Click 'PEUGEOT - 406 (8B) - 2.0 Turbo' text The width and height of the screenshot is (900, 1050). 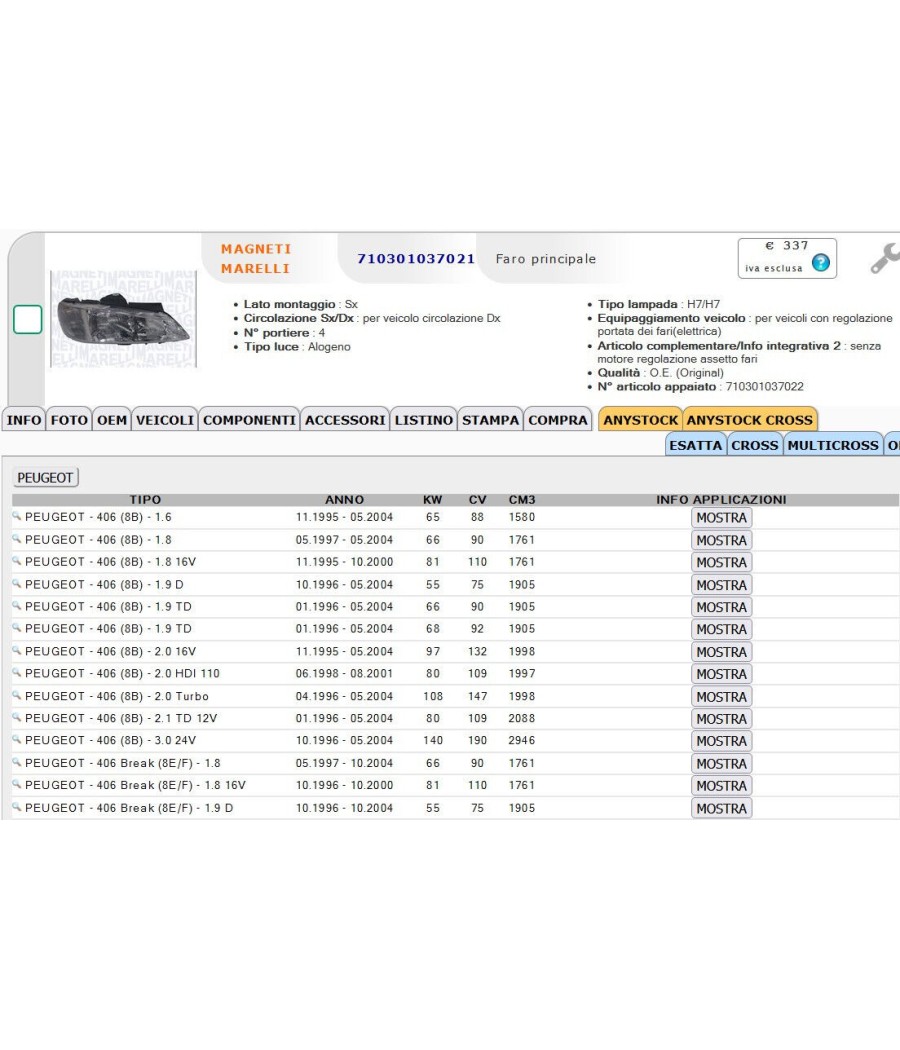coord(117,696)
